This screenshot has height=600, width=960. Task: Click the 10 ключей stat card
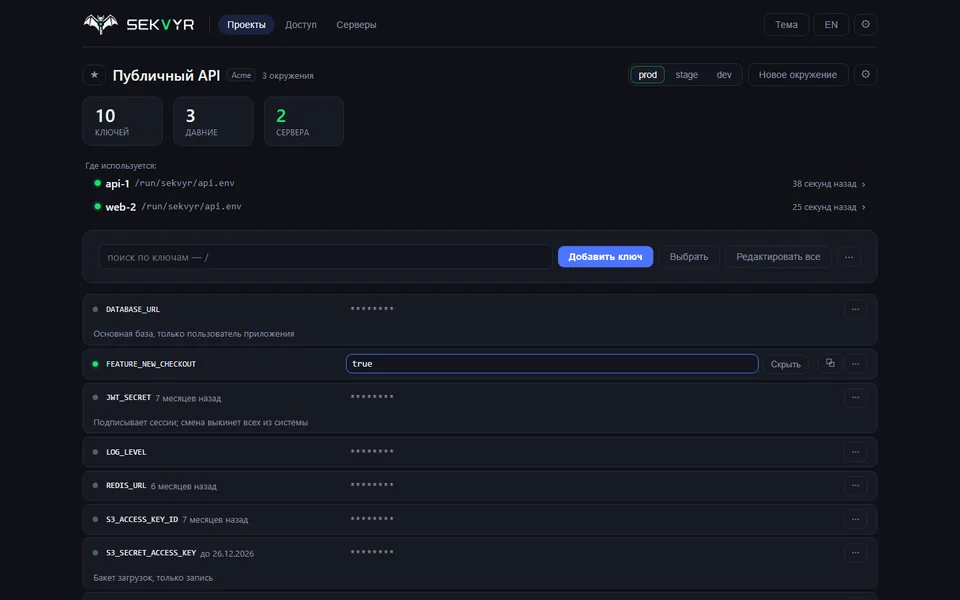[x=122, y=121]
